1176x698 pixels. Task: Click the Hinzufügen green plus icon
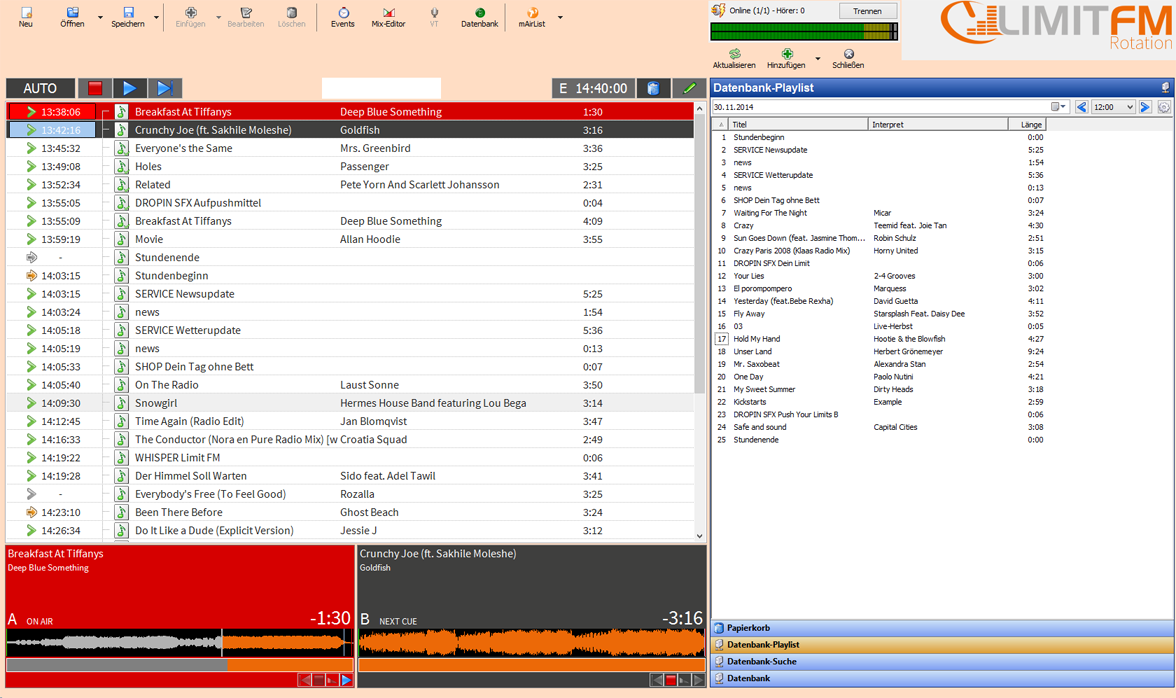tap(786, 56)
